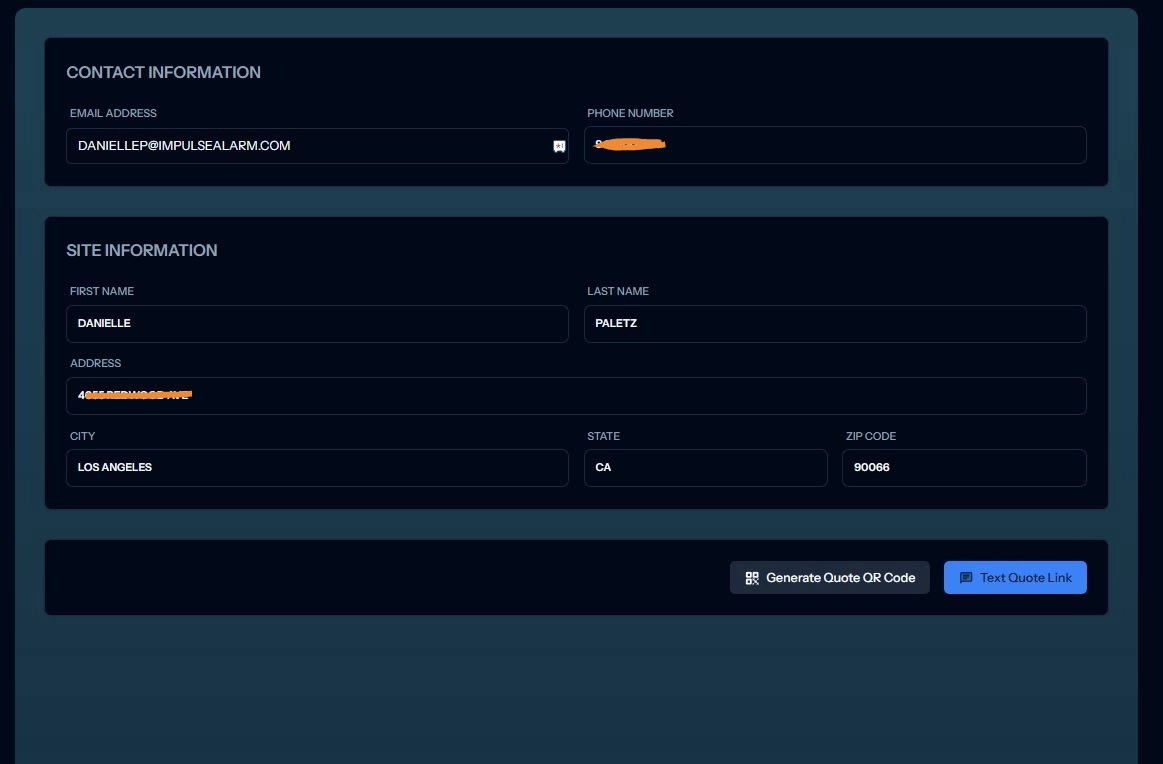The width and height of the screenshot is (1163, 764).
Task: Click the Text Quote Link button
Action: coord(1015,577)
